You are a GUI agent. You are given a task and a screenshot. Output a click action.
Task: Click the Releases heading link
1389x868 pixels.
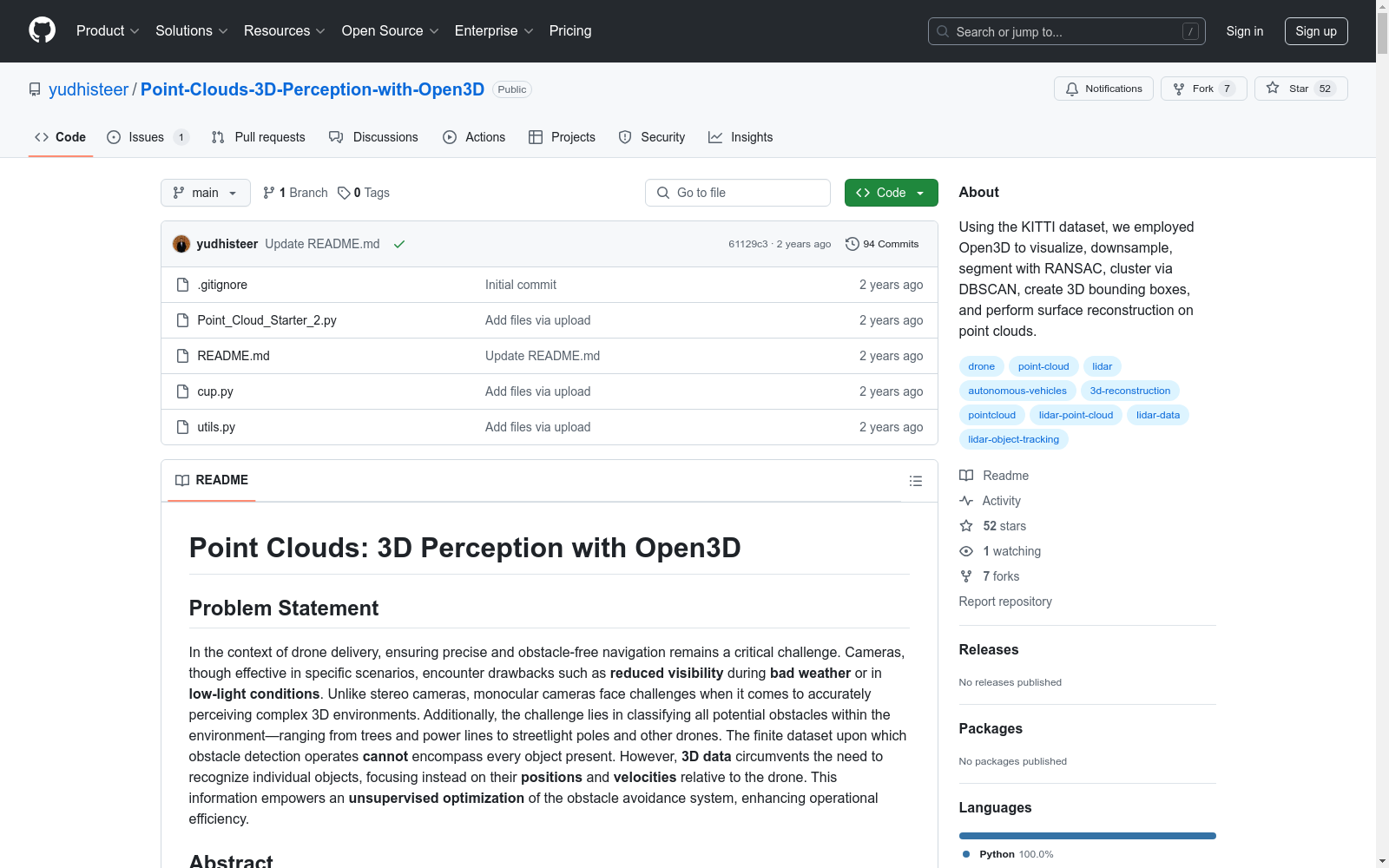(989, 649)
